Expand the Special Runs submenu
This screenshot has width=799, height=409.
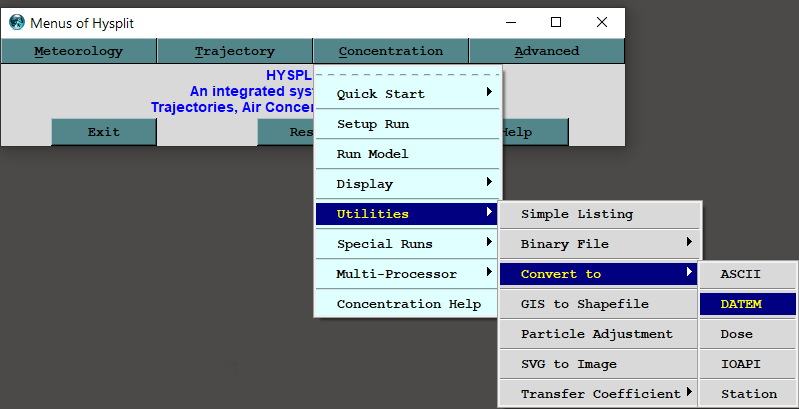(407, 244)
